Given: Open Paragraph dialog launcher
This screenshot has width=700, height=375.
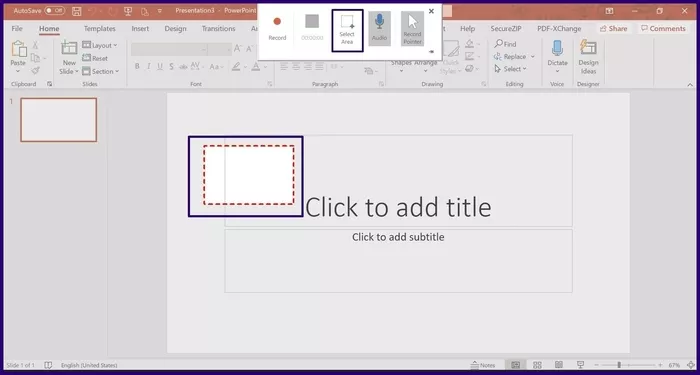Looking at the screenshot, I should [x=381, y=84].
